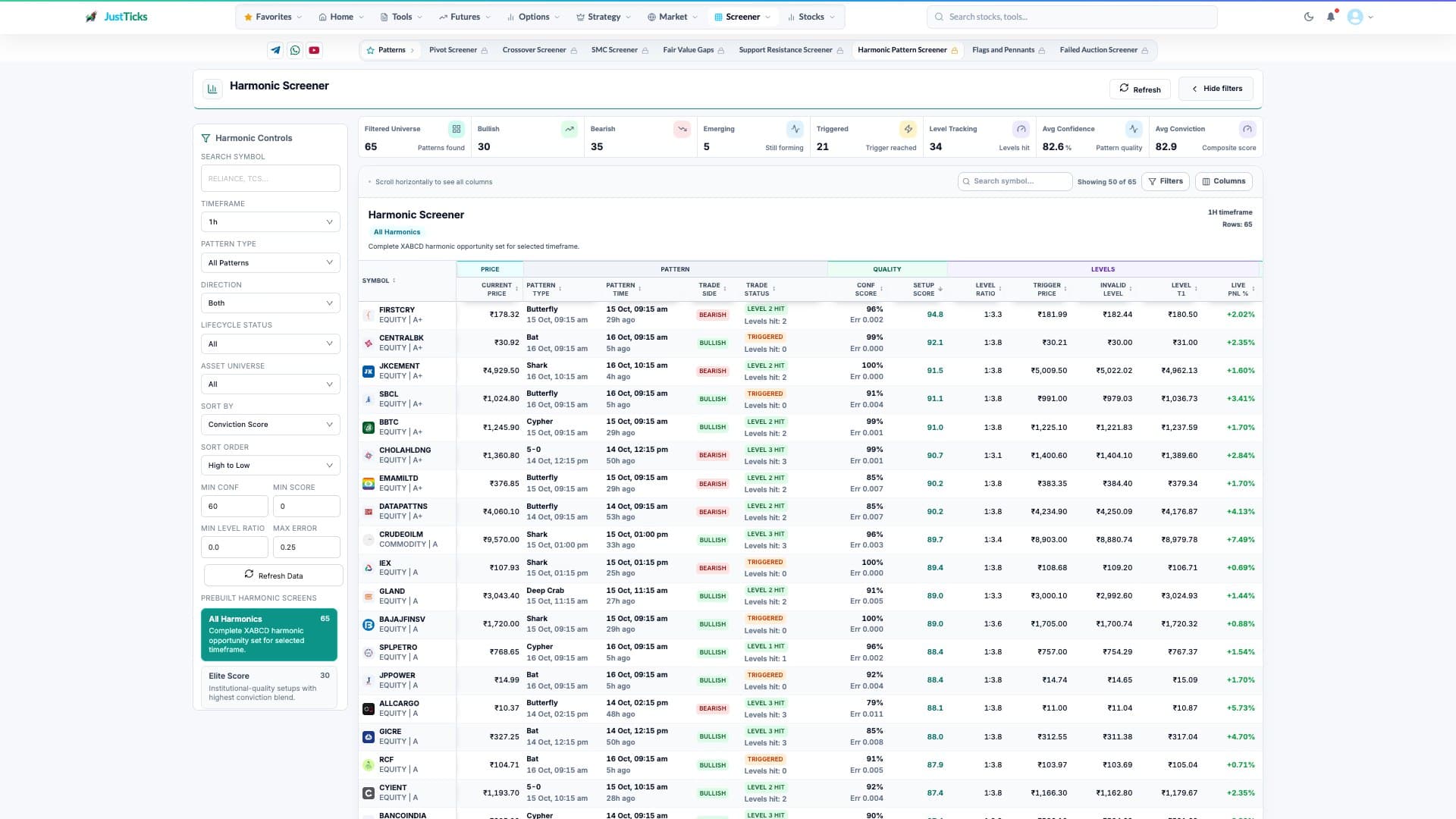Open the user profile avatar
1456x819 pixels.
pos(1355,17)
